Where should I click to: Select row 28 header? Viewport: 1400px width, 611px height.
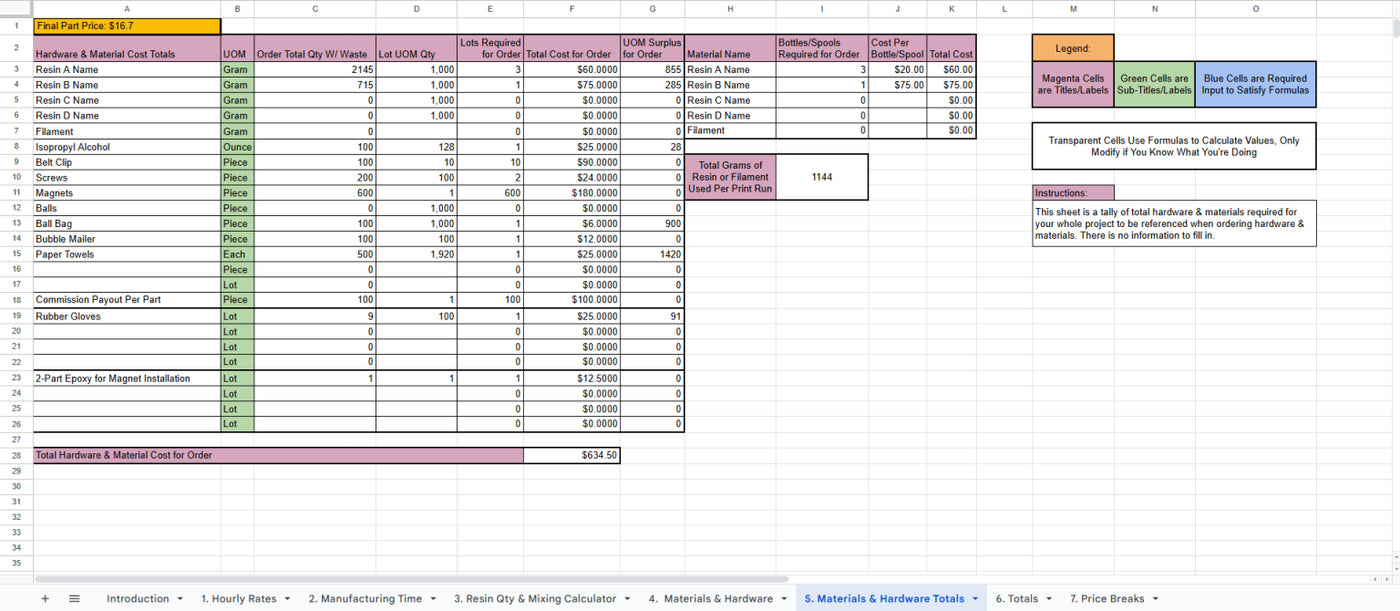pos(16,455)
